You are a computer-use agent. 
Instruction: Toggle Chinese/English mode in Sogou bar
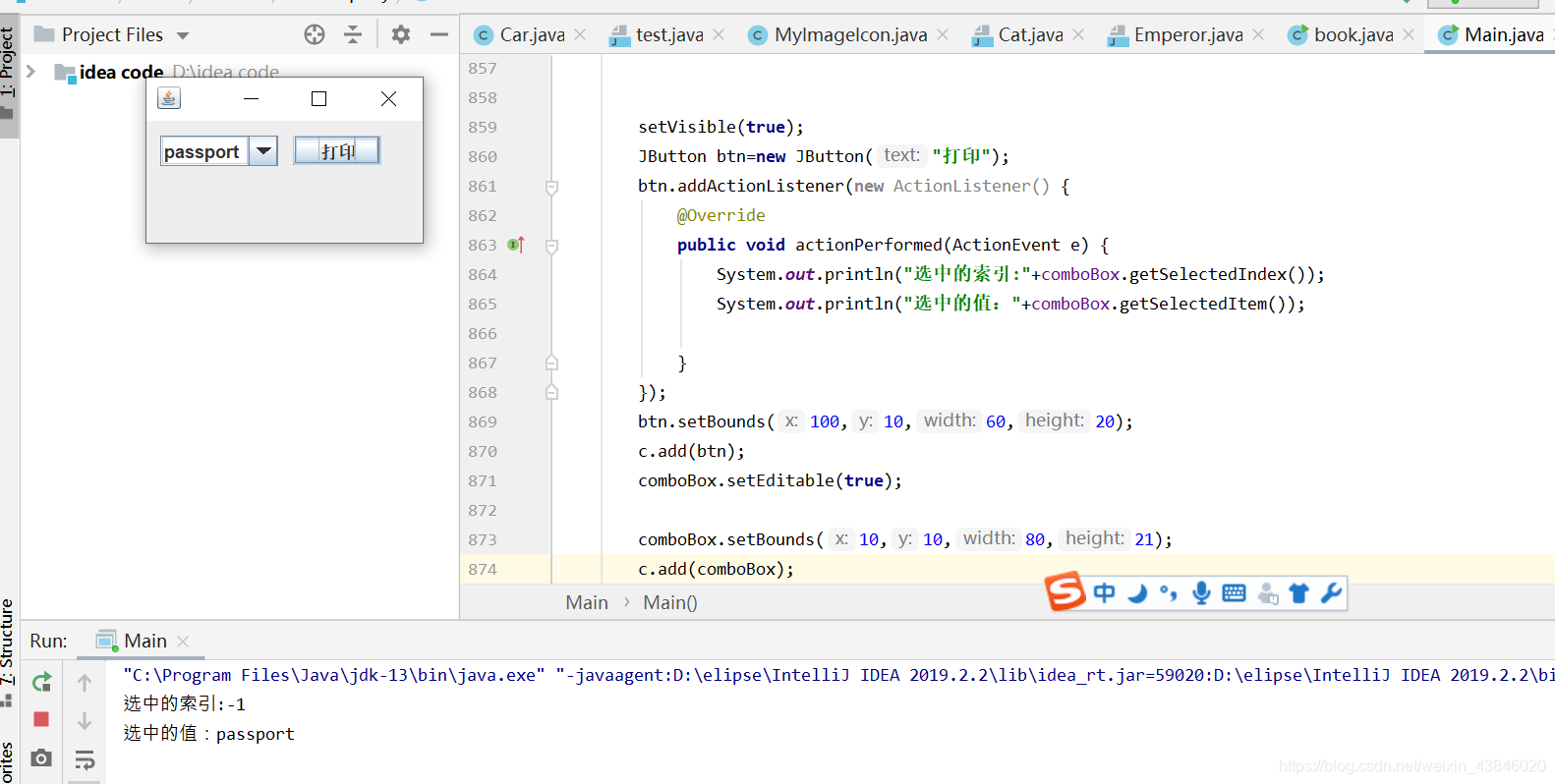[1105, 592]
